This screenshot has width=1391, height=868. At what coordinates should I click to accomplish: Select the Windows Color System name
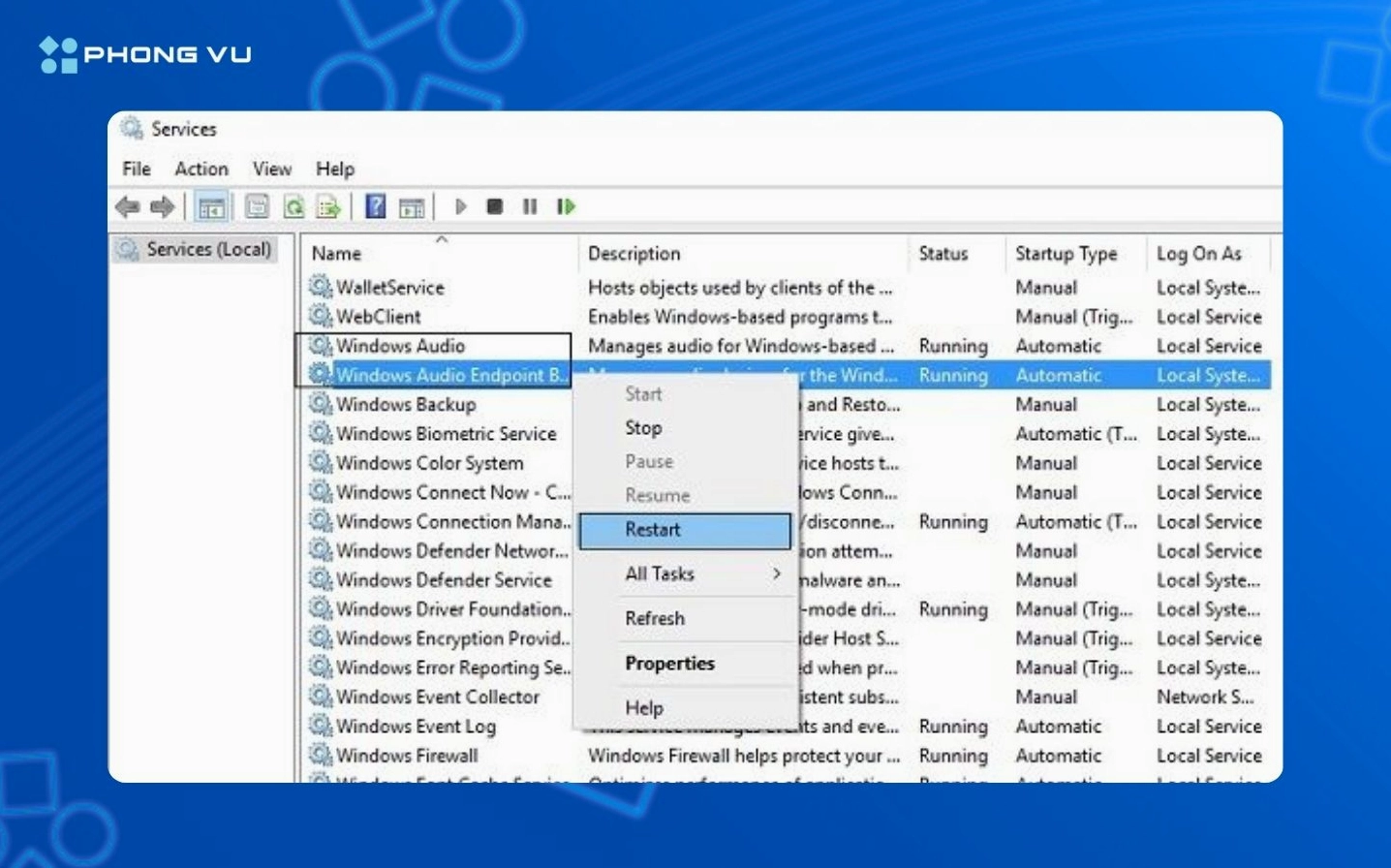pos(430,463)
